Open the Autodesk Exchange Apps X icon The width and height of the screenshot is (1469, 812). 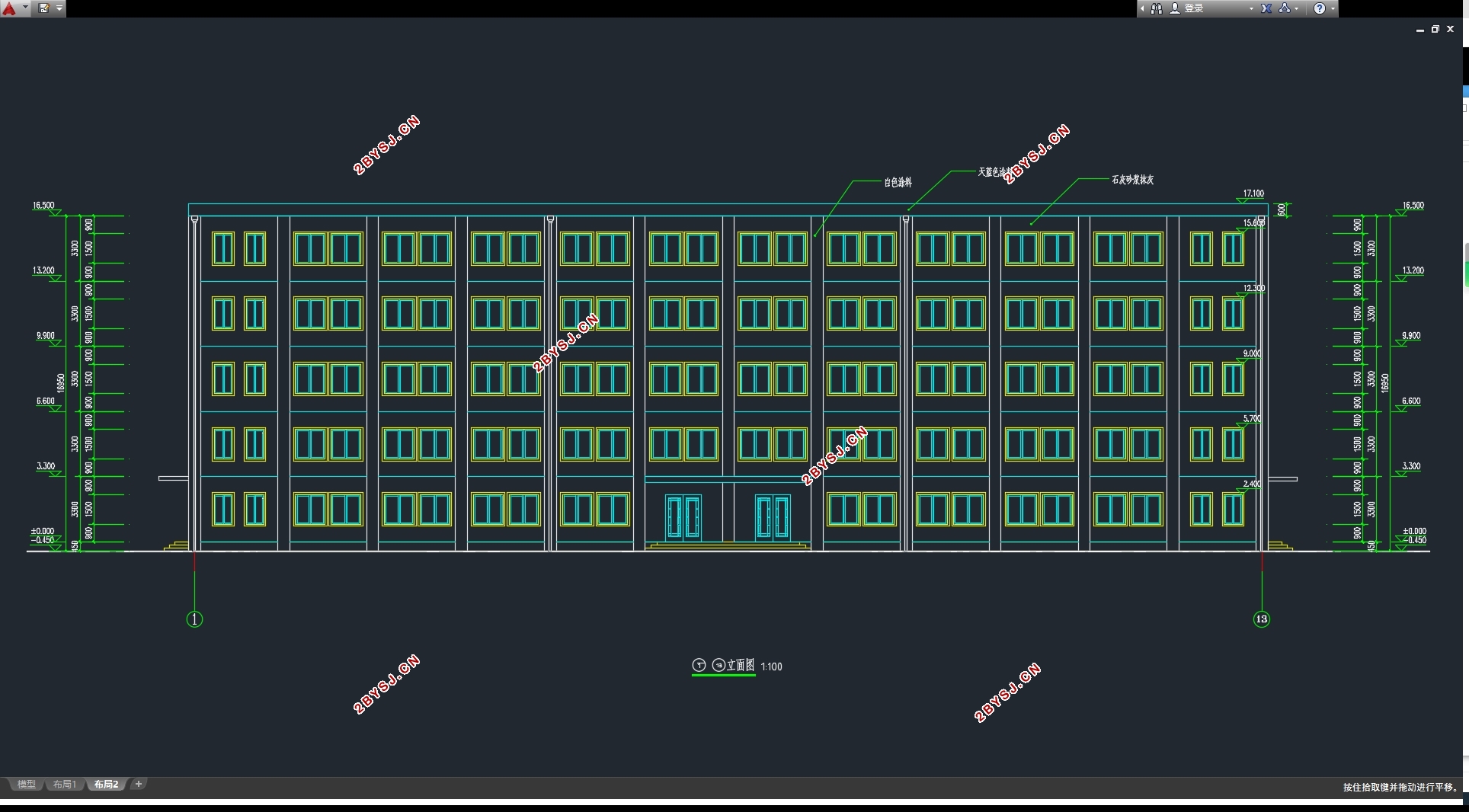click(x=1266, y=8)
